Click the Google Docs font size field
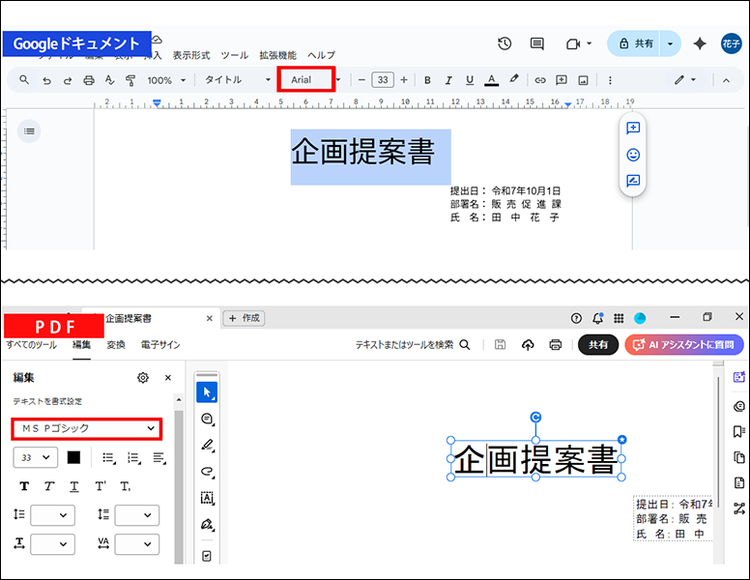The height and width of the screenshot is (580, 750). (382, 80)
